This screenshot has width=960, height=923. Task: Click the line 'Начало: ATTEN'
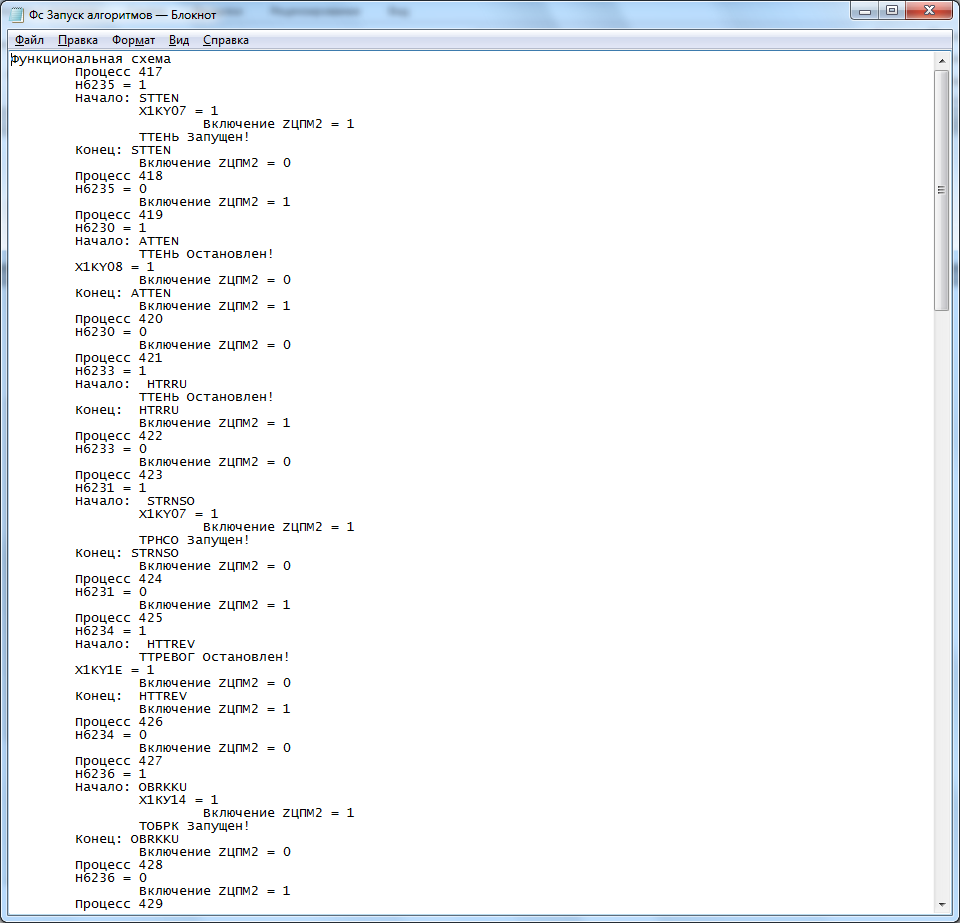click(127, 241)
